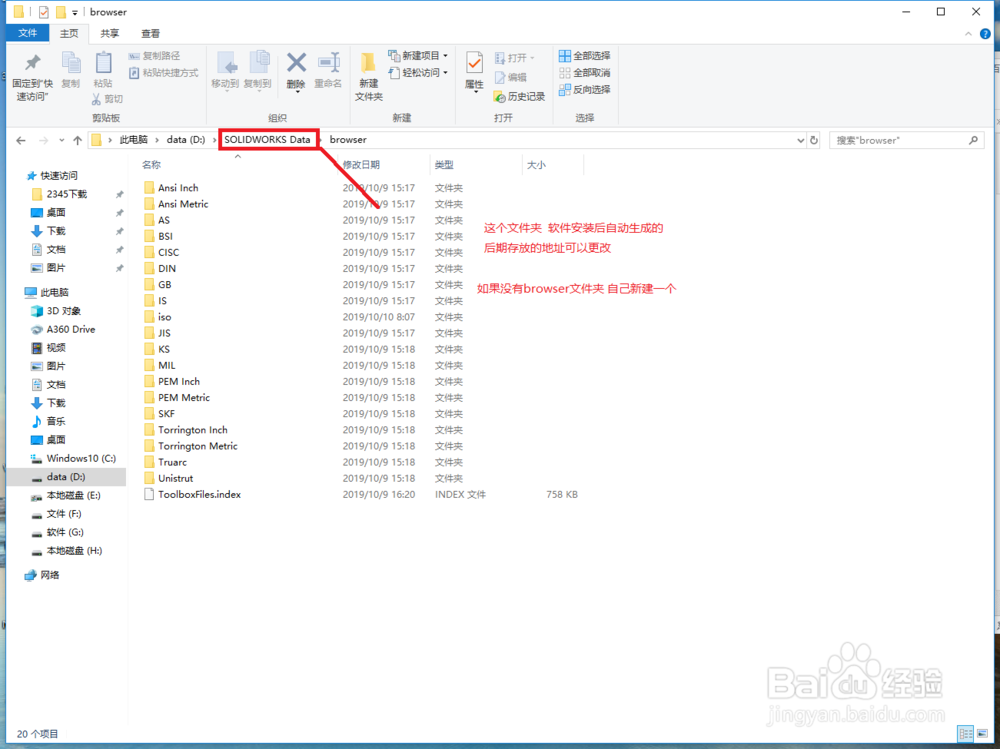This screenshot has width=1000, height=749.
Task: Open the Easy access dropdown
Action: (x=418, y=73)
